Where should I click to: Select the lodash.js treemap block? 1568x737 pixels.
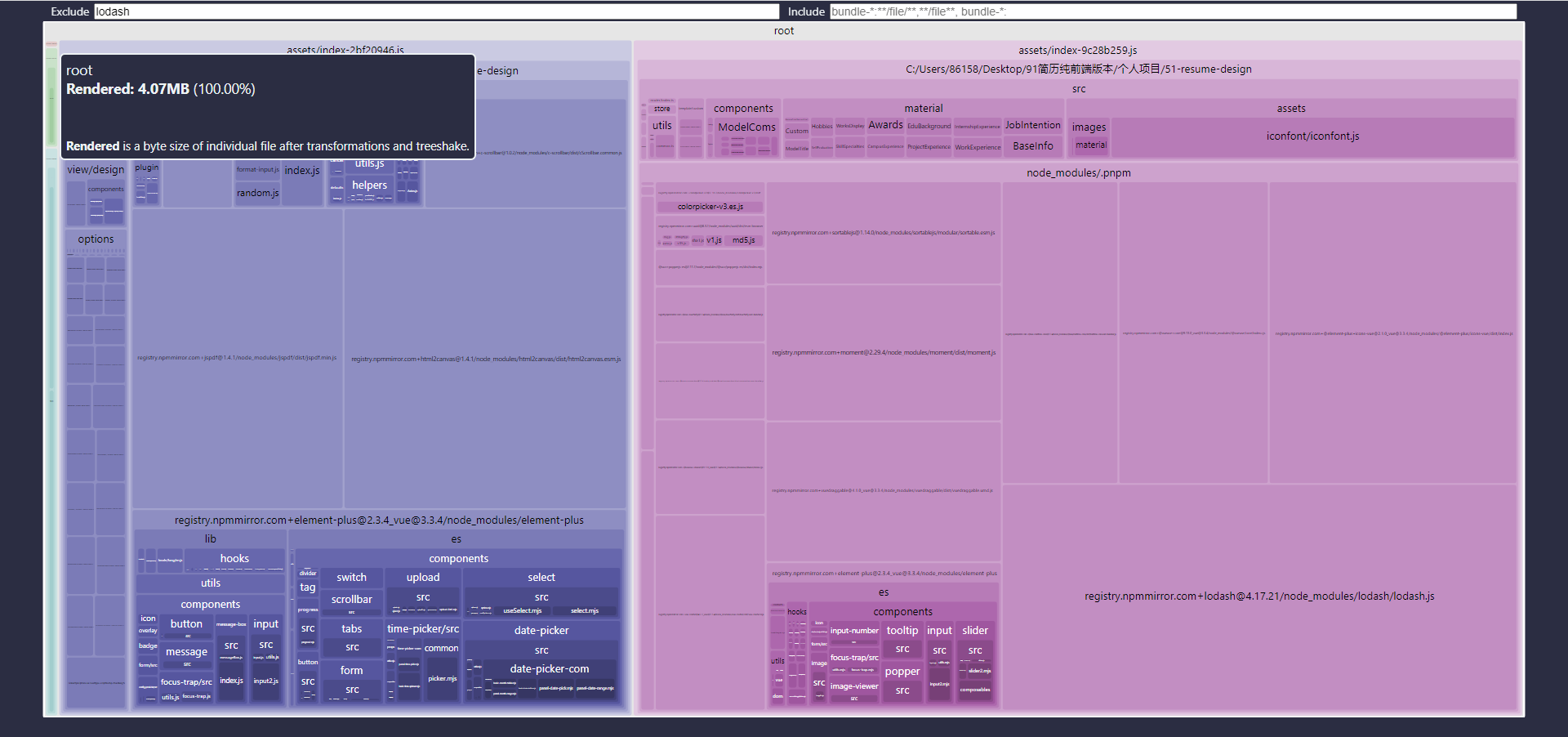1259,596
